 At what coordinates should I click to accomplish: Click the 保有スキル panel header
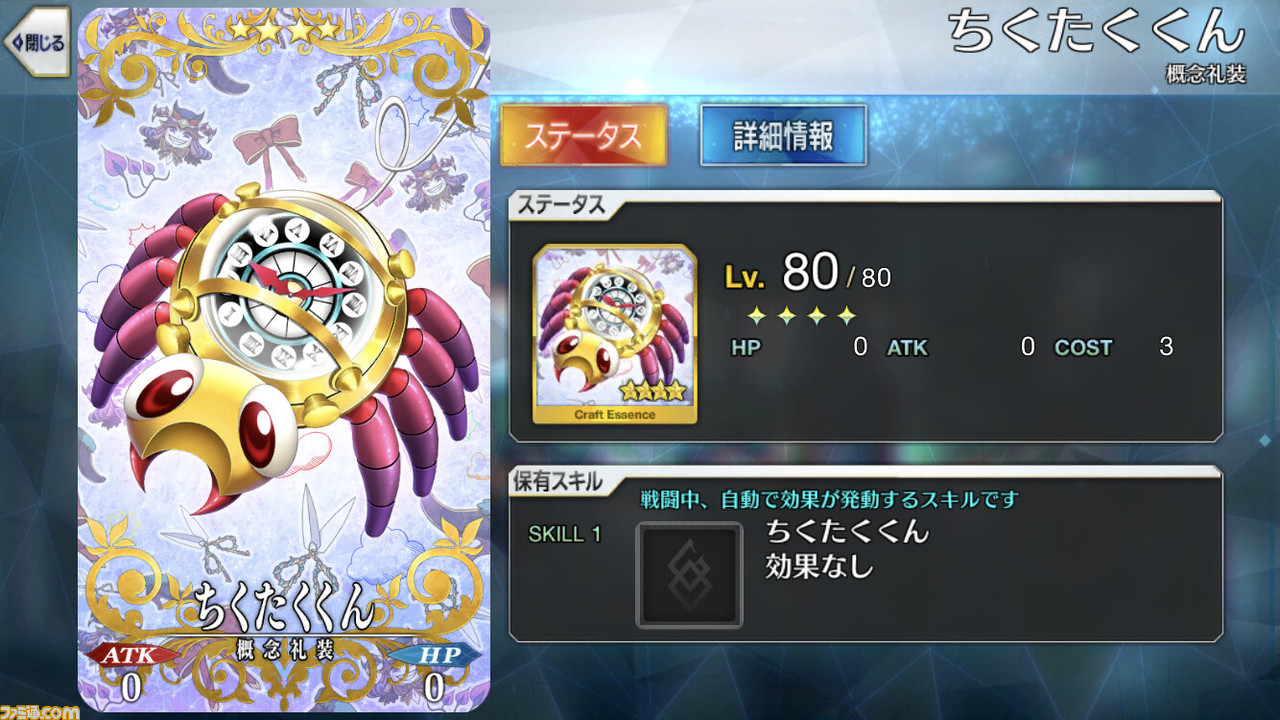click(558, 481)
